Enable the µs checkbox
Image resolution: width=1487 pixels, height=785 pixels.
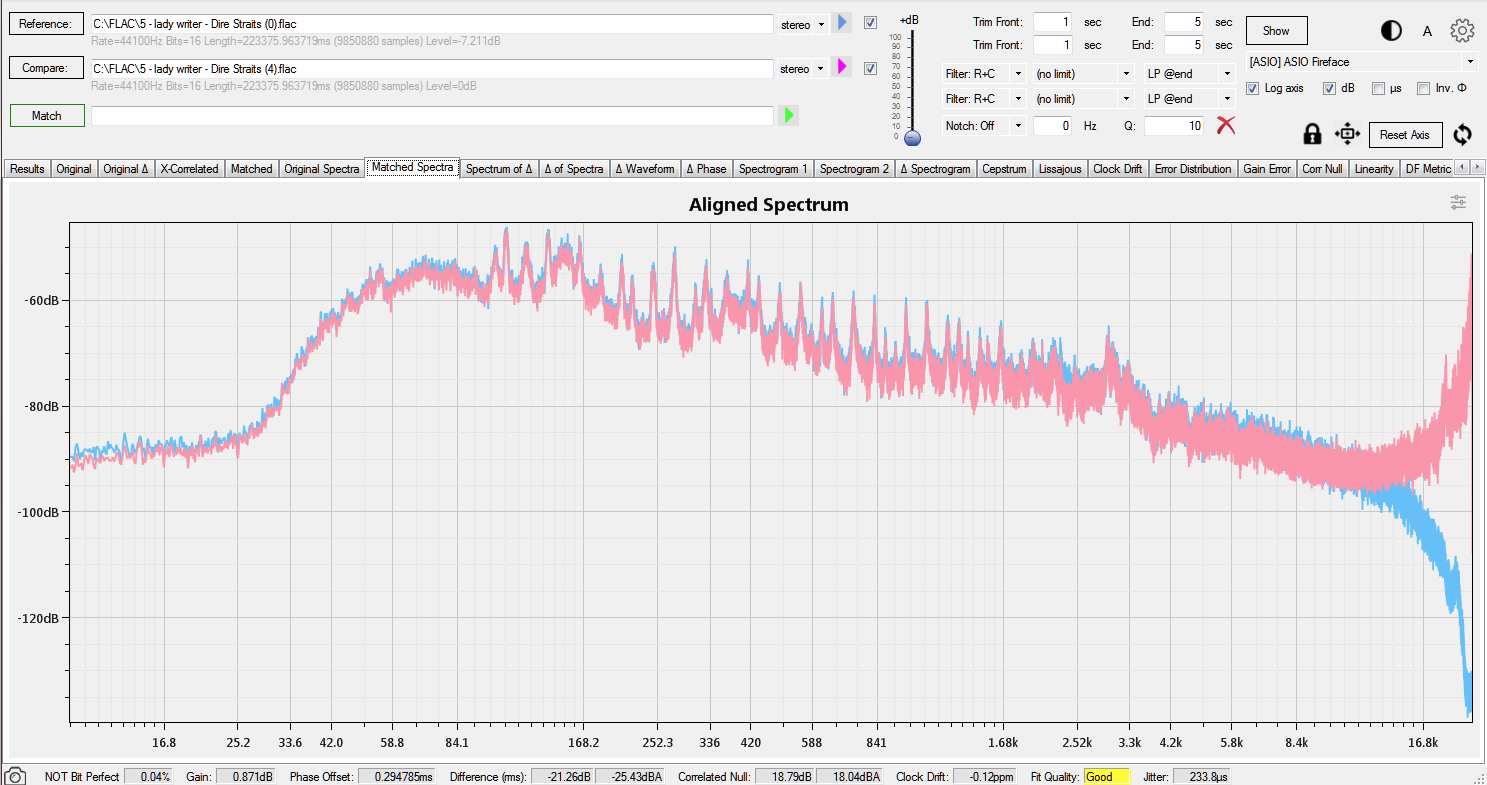(x=1378, y=88)
